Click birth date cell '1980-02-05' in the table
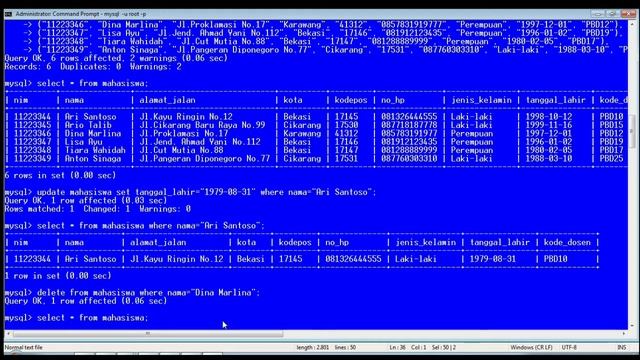Image resolution: width=640 pixels, height=360 pixels. [549, 150]
